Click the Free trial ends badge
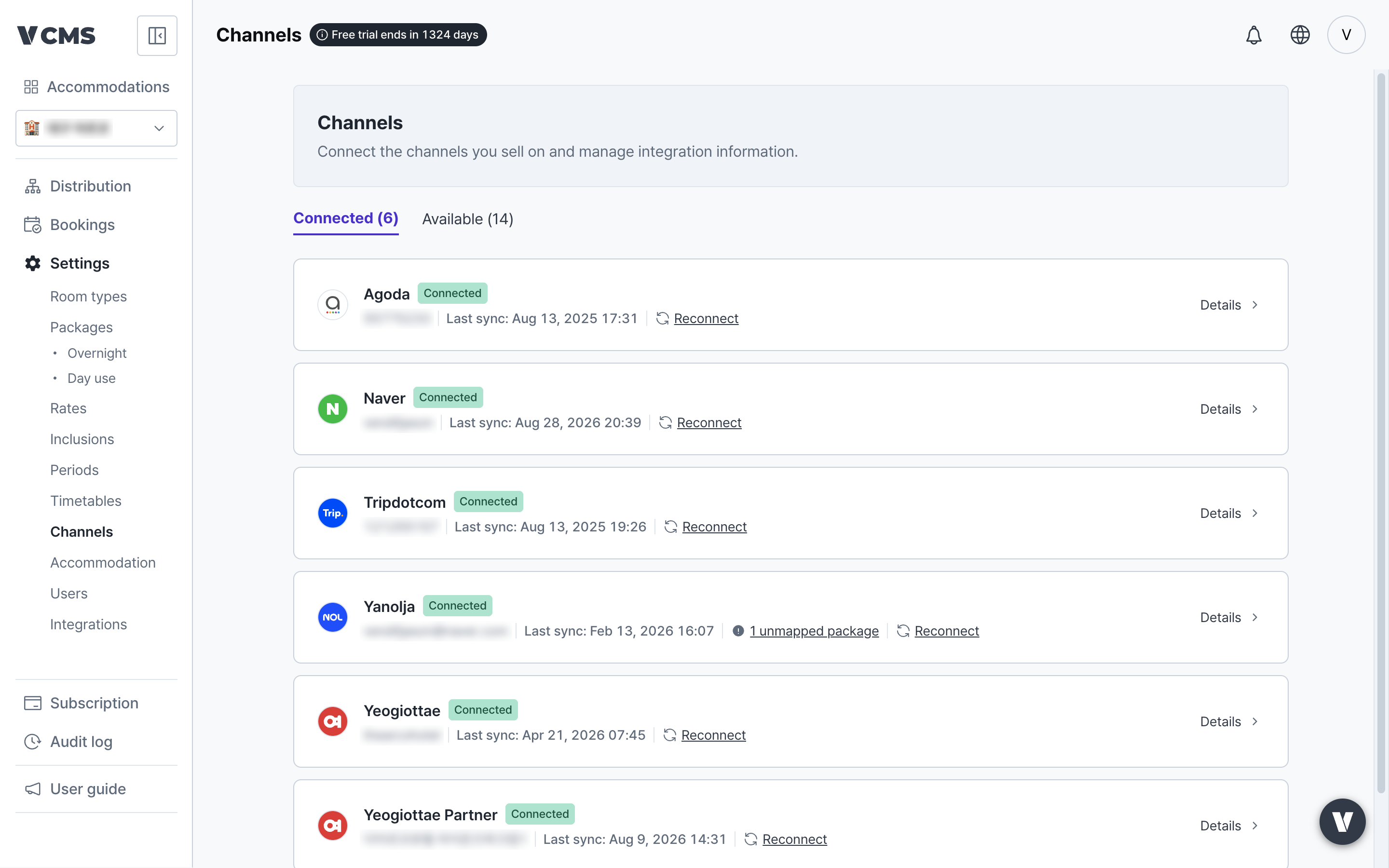1389x868 pixels. [x=398, y=35]
